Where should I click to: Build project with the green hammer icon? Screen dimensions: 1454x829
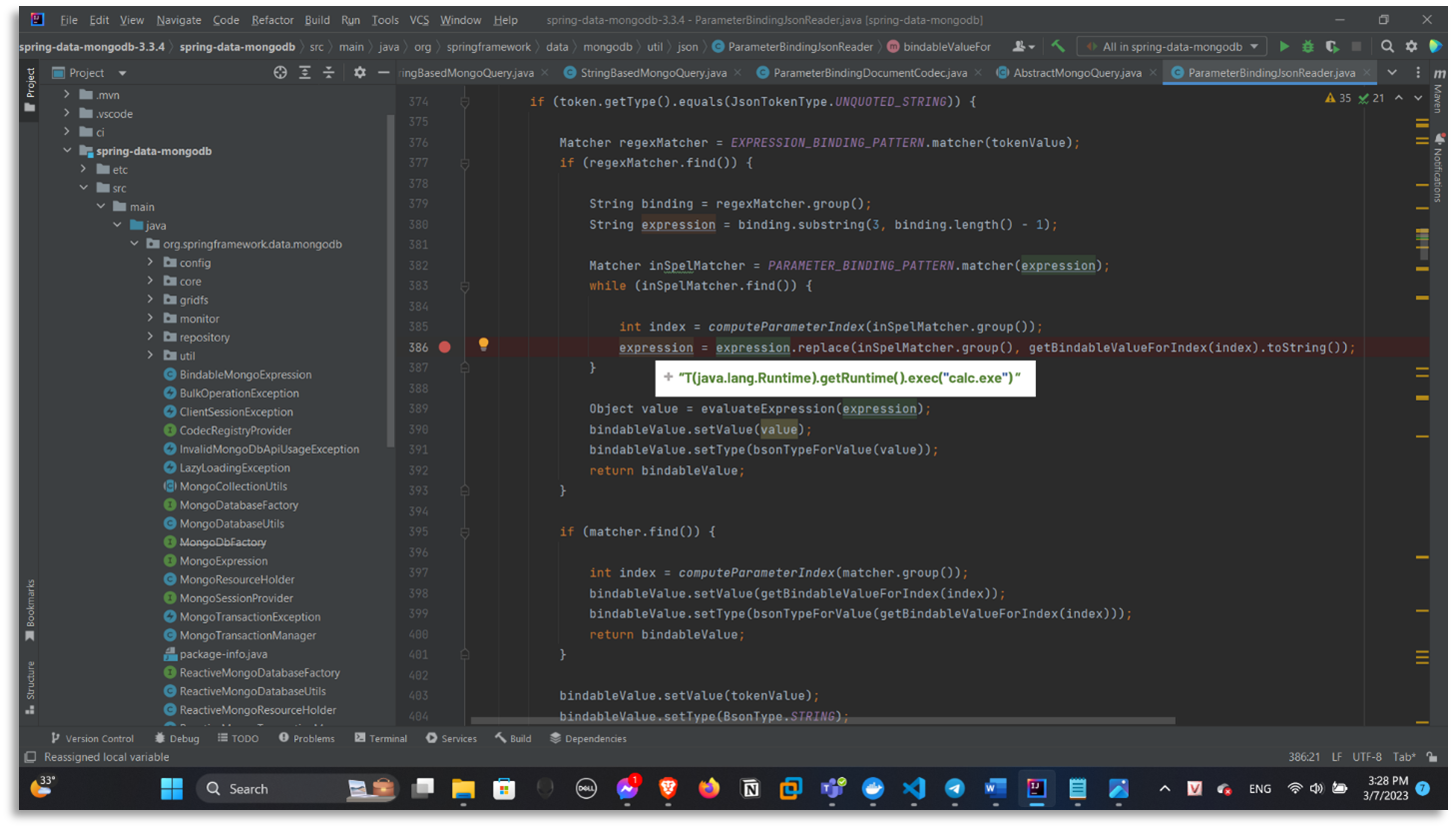1058,46
